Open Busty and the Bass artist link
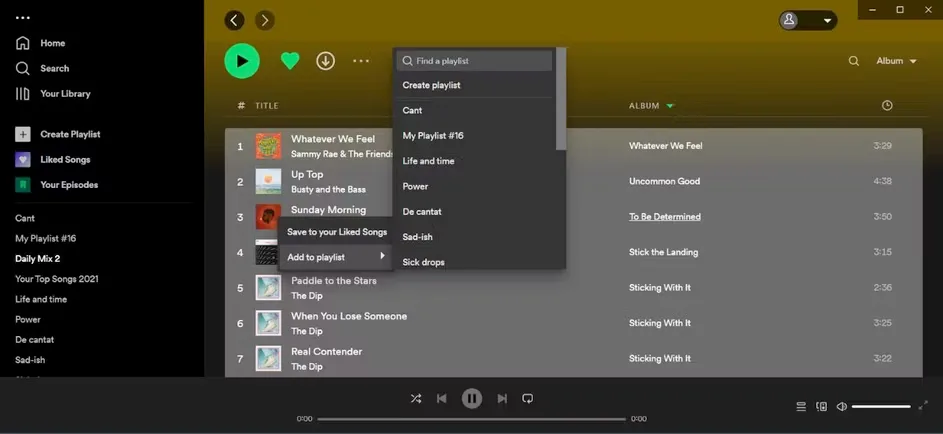943x434 pixels. pos(328,189)
